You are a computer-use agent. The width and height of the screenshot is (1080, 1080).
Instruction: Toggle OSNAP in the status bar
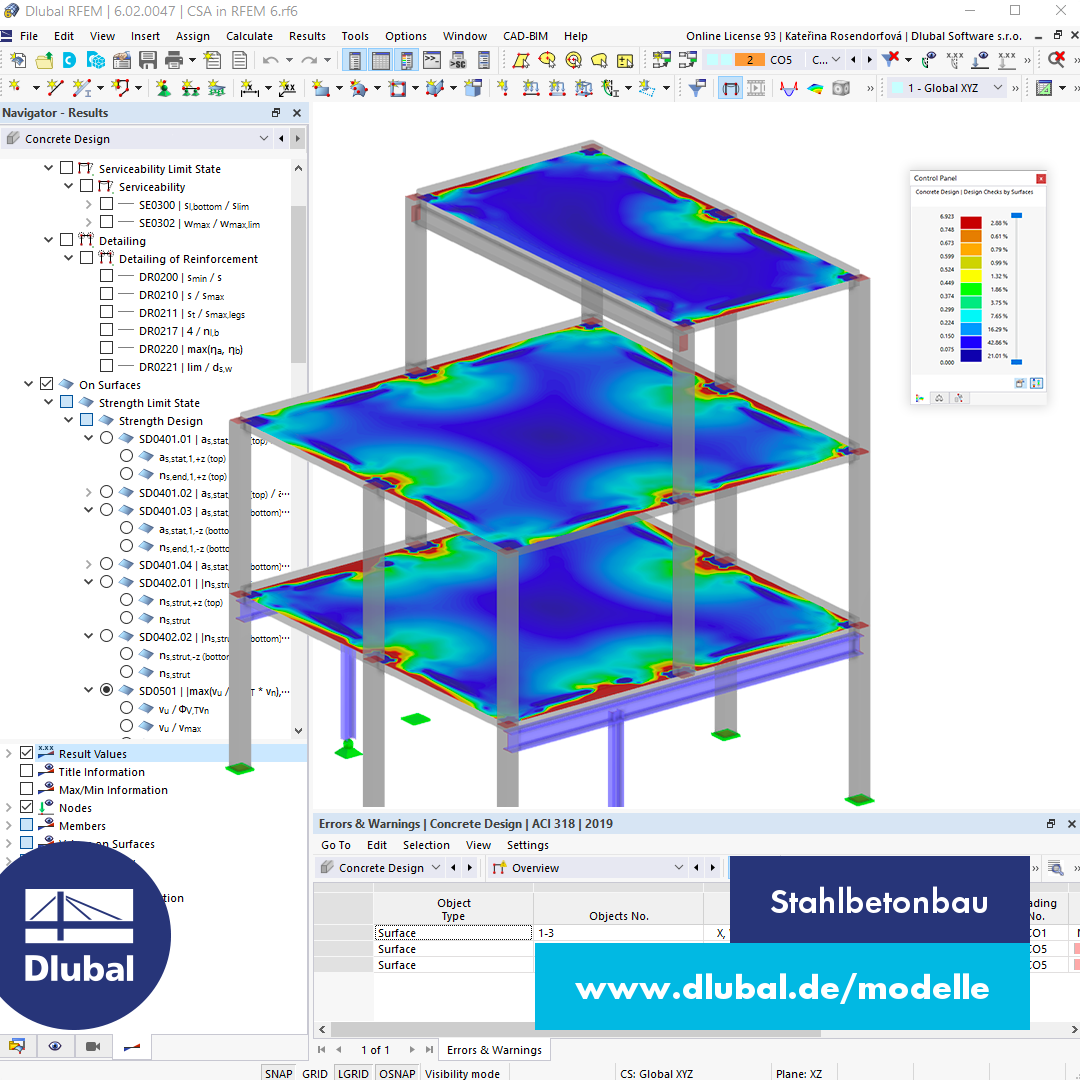point(397,1073)
